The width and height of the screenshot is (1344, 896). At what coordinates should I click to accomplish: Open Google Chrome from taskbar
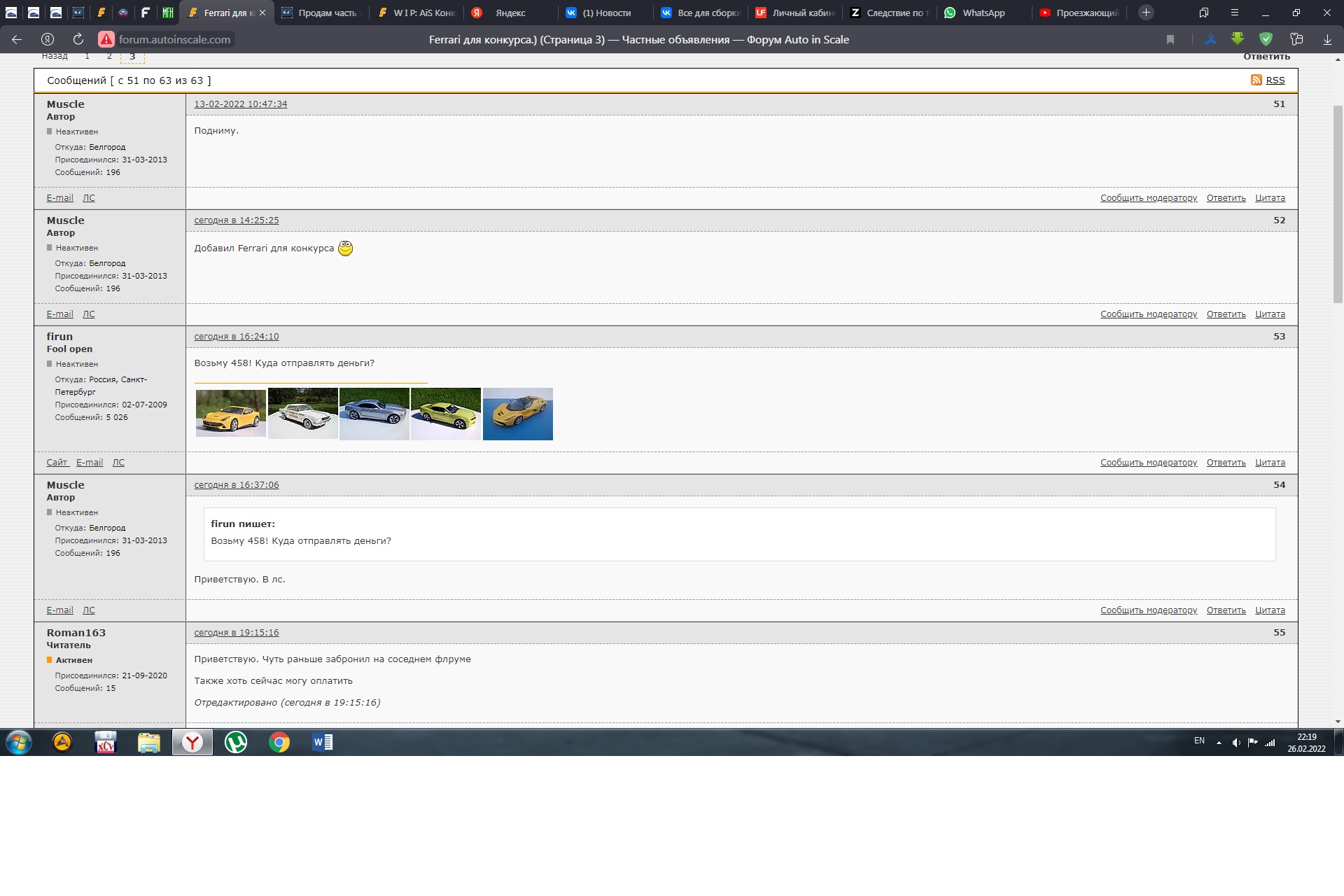click(x=279, y=742)
